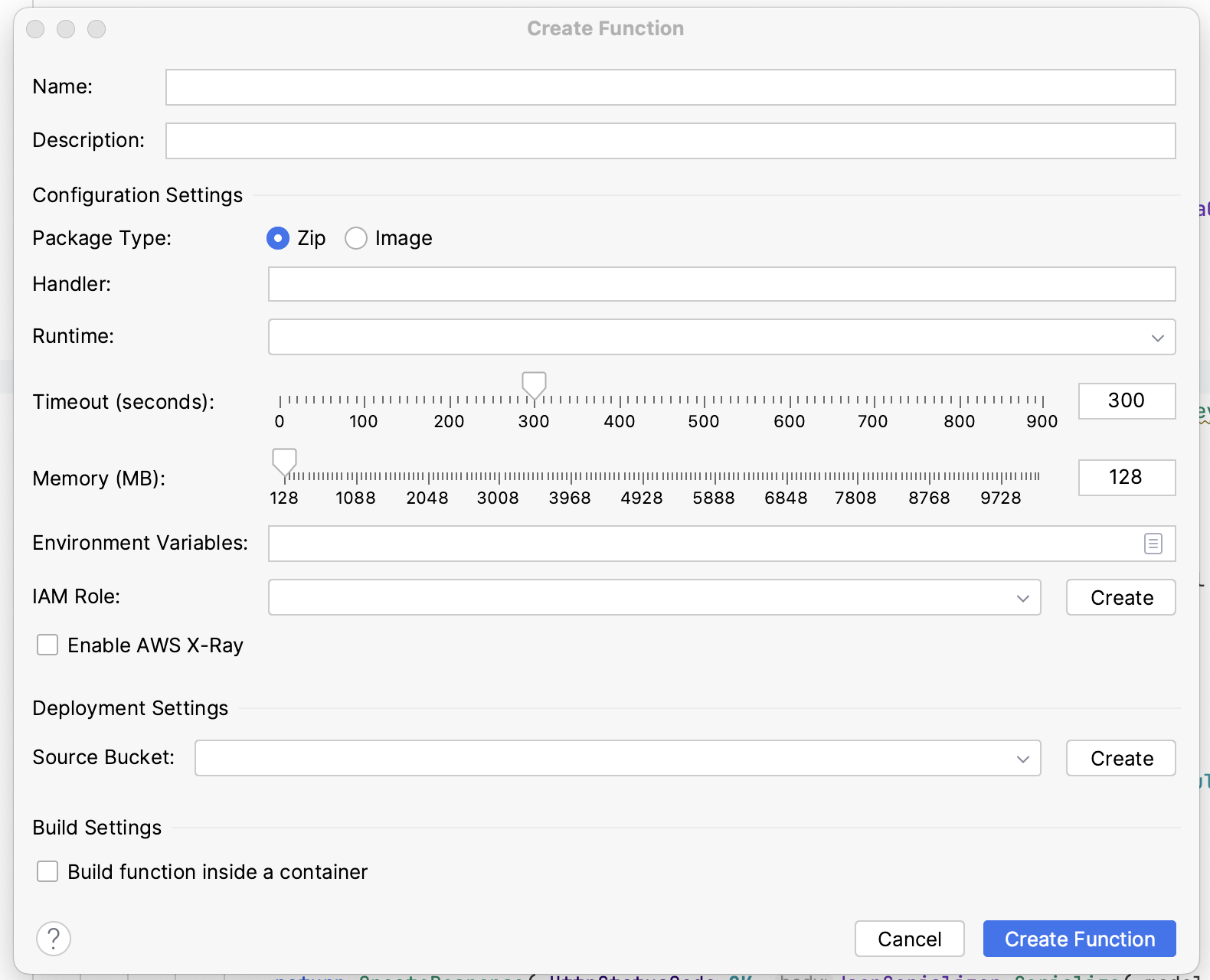1210x980 pixels.
Task: Click the 900 timeout scale label
Action: pyautogui.click(x=1042, y=421)
